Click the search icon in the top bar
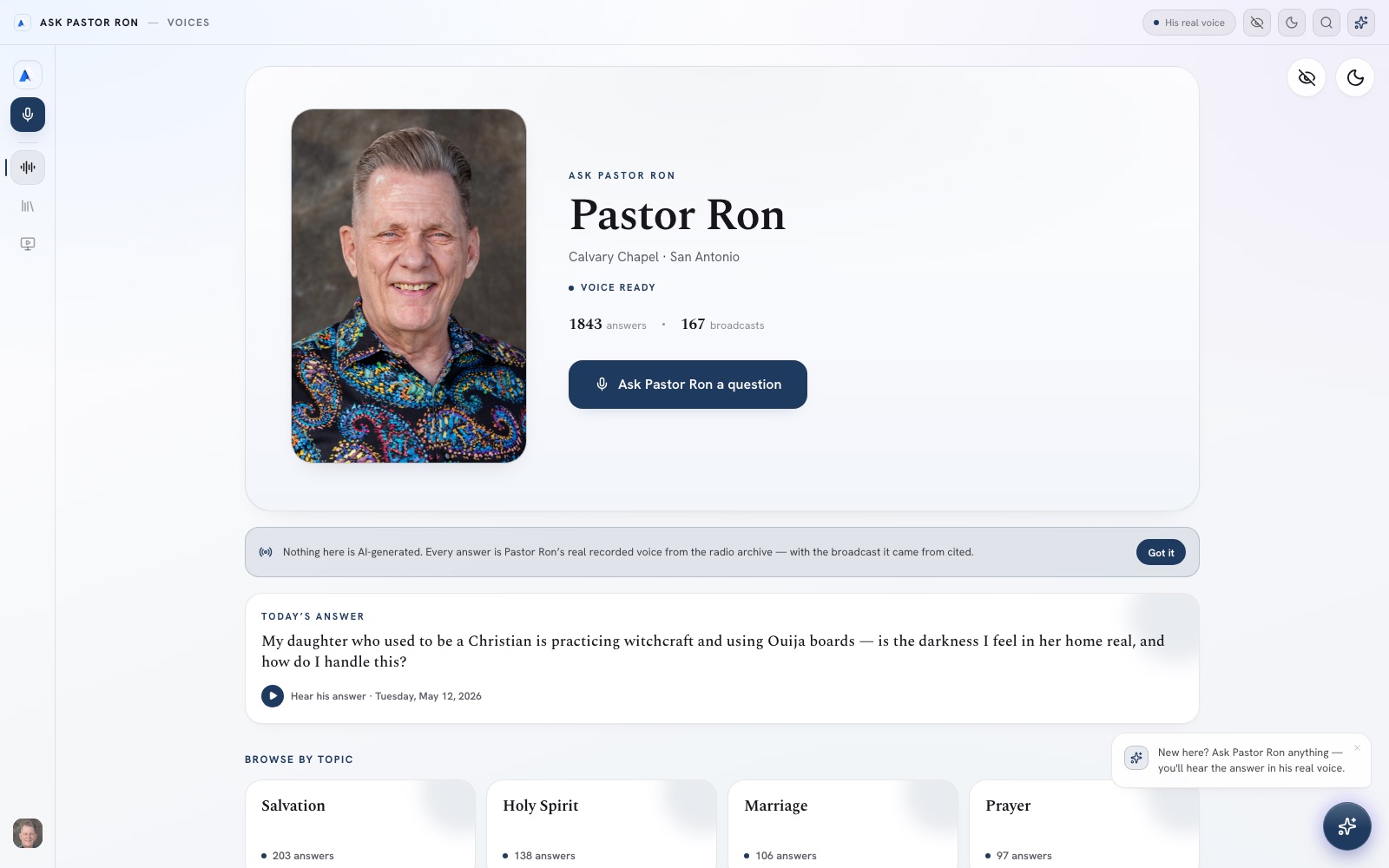Image resolution: width=1389 pixels, height=868 pixels. point(1326,23)
